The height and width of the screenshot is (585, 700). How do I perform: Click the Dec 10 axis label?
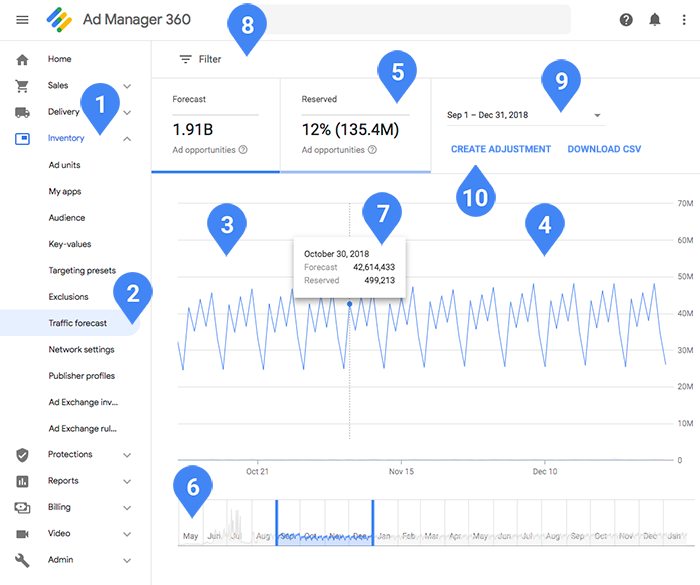[545, 472]
